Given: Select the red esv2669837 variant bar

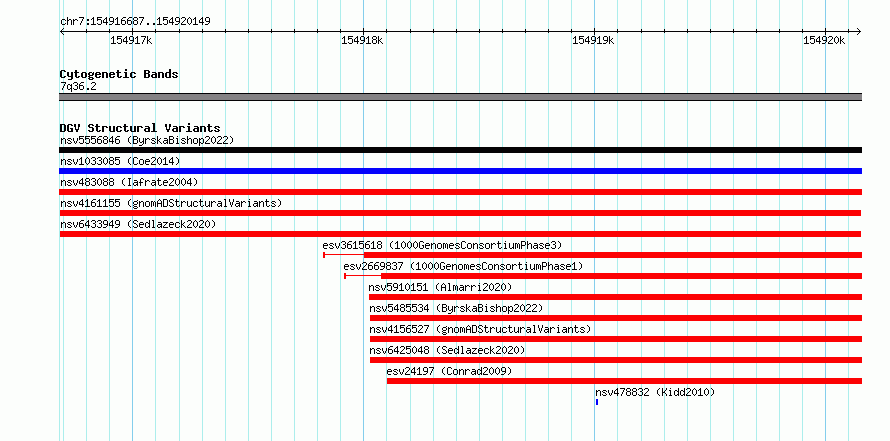Looking at the screenshot, I should 603,276.
